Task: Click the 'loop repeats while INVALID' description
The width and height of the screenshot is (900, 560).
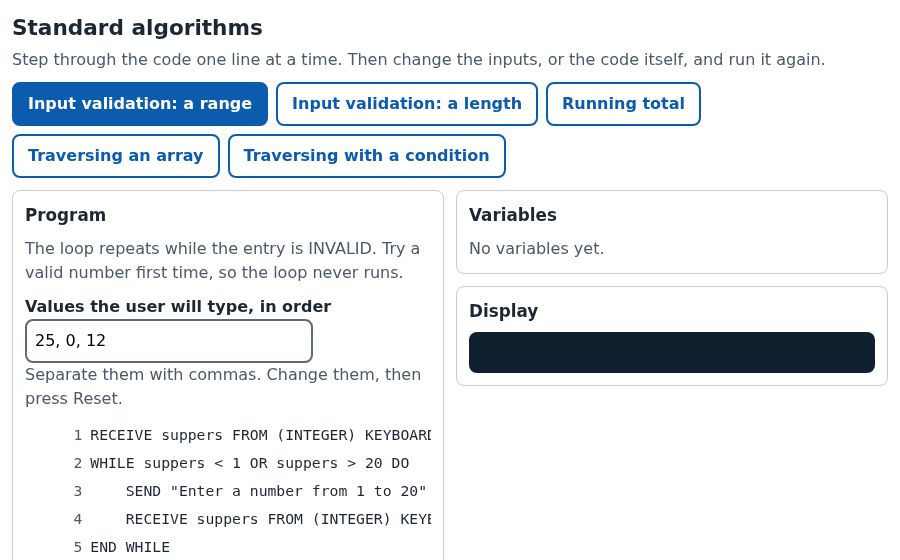Action: point(222,260)
